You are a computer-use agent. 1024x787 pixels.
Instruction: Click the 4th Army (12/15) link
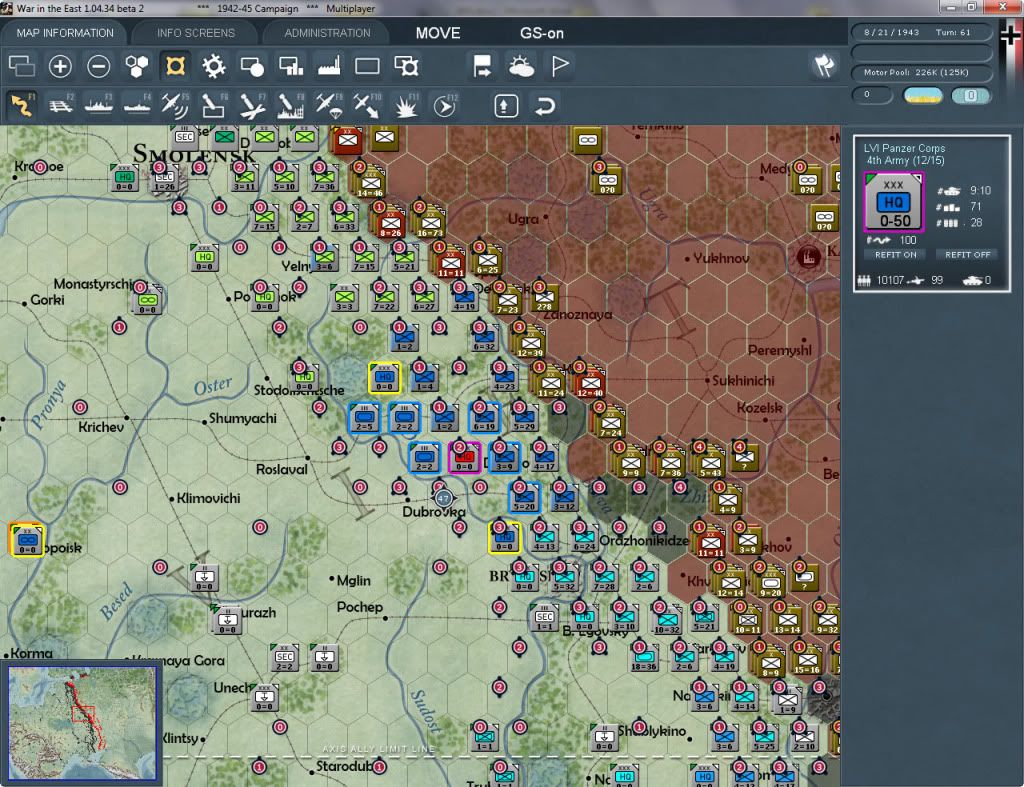click(905, 161)
